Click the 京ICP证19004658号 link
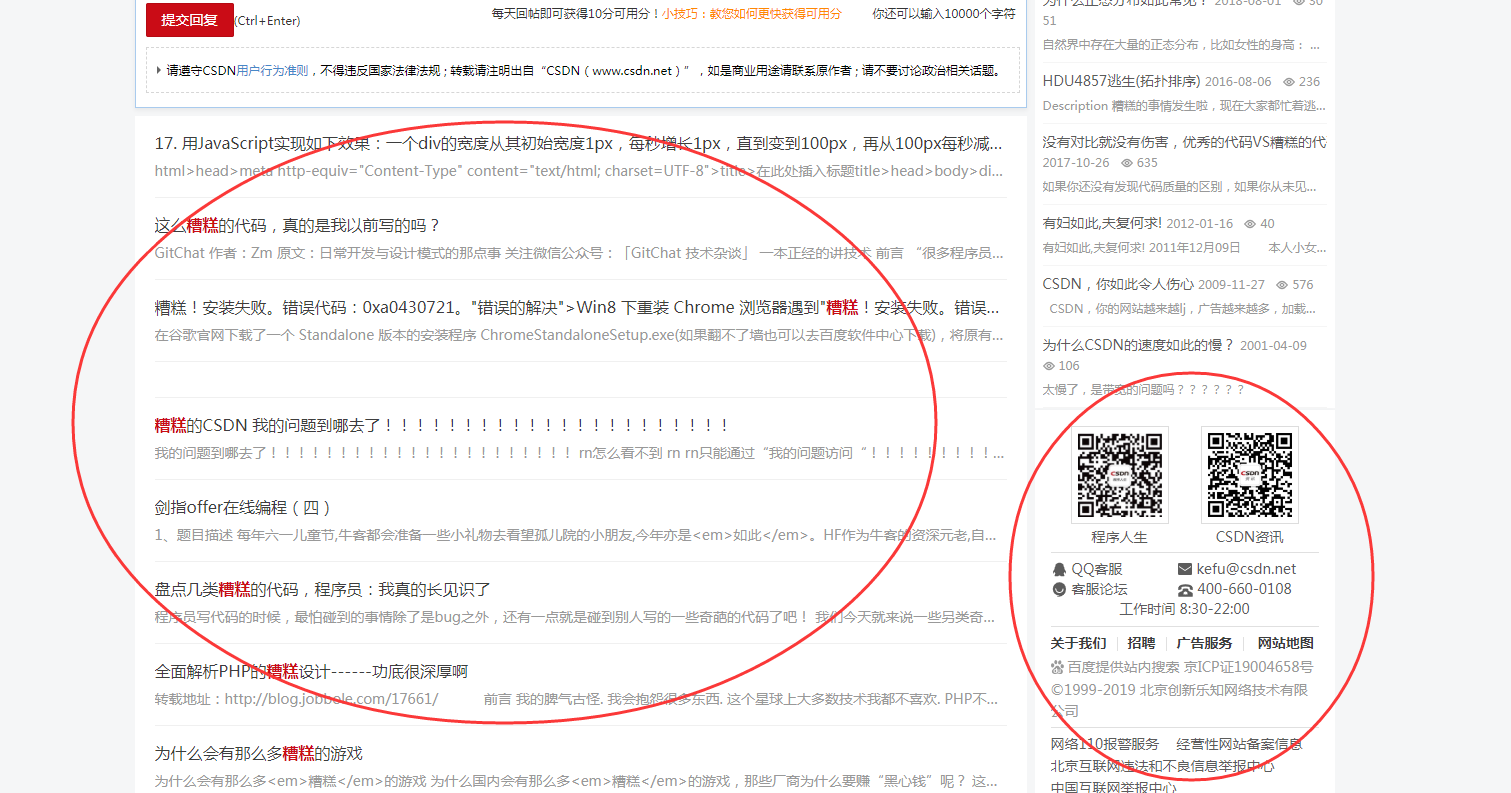The image size is (1511, 793). pos(1249,667)
